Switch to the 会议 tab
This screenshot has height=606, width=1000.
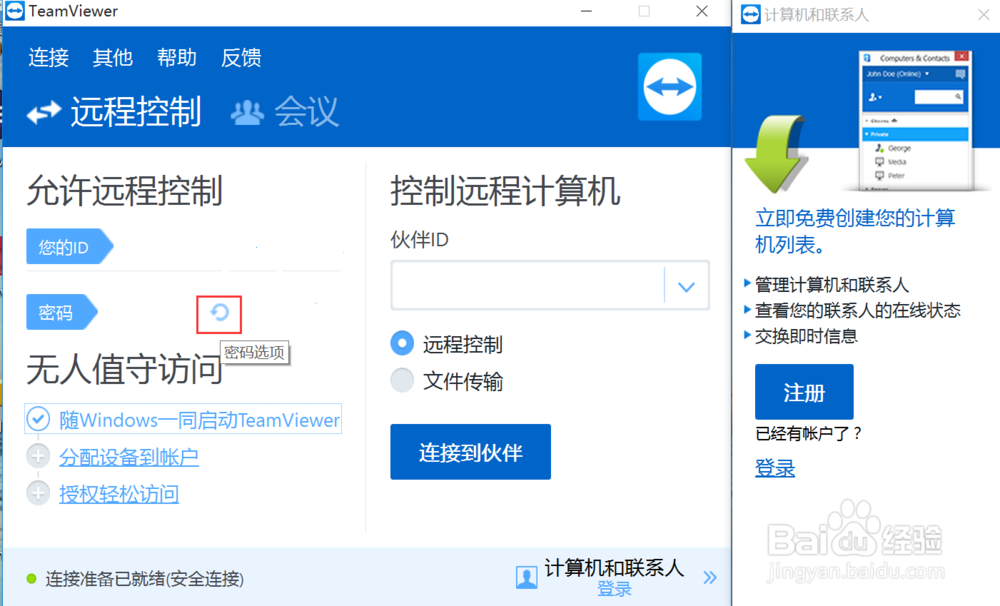click(284, 112)
